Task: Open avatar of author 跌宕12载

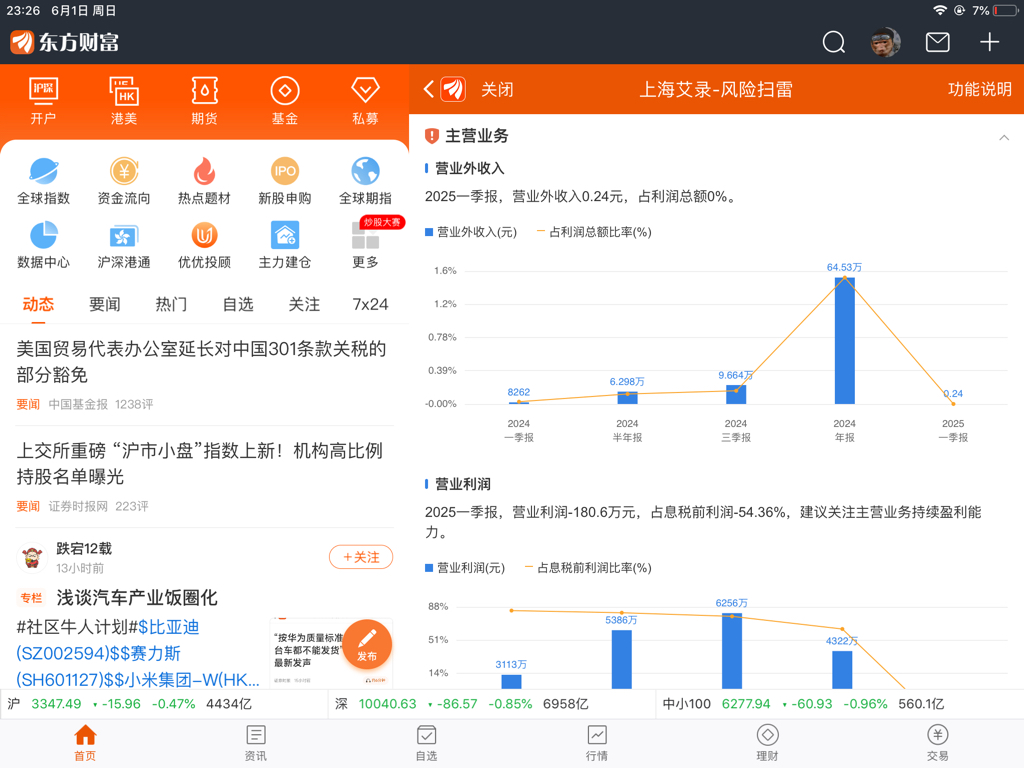Action: tap(31, 557)
